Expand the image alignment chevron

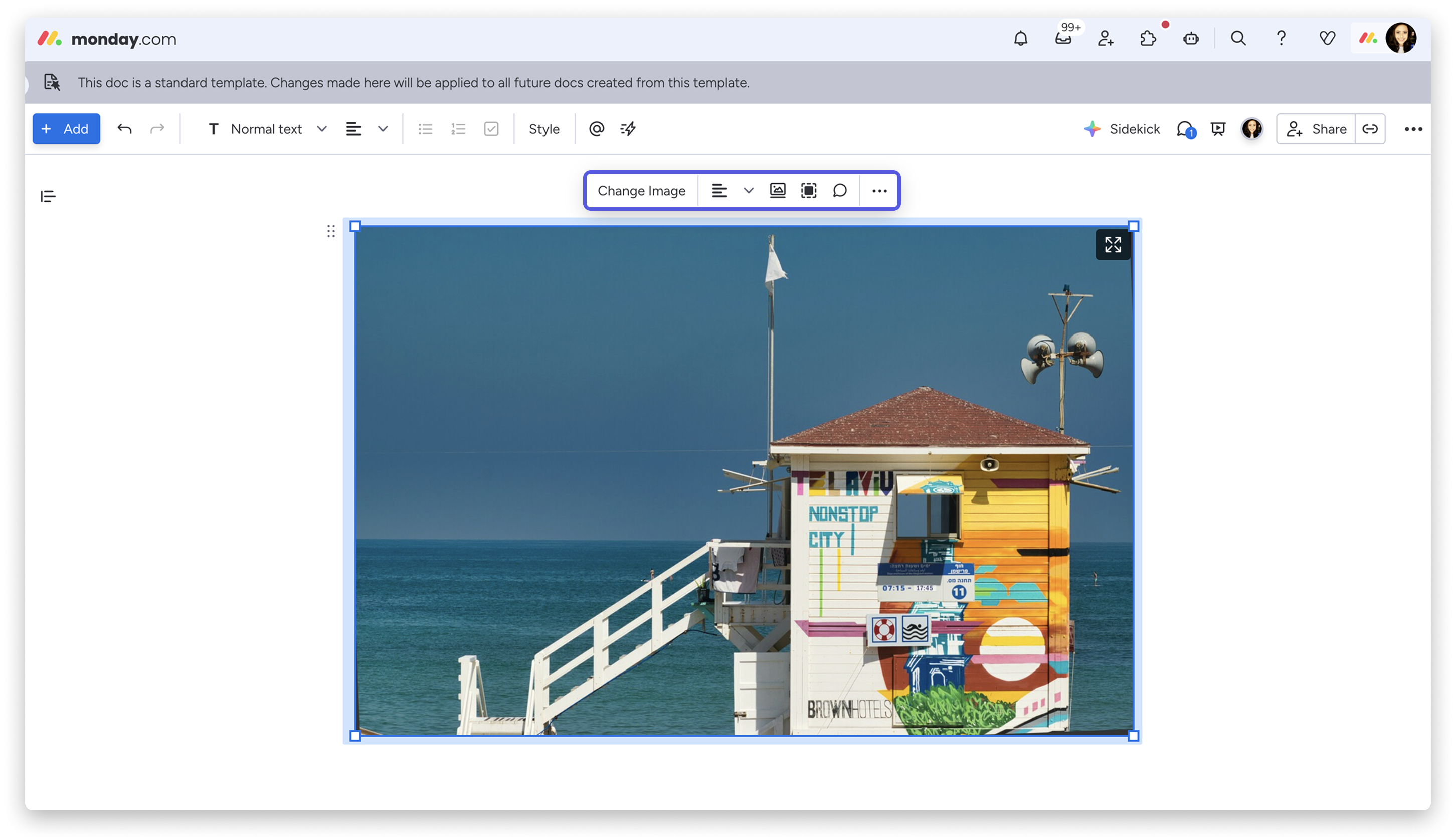click(748, 190)
